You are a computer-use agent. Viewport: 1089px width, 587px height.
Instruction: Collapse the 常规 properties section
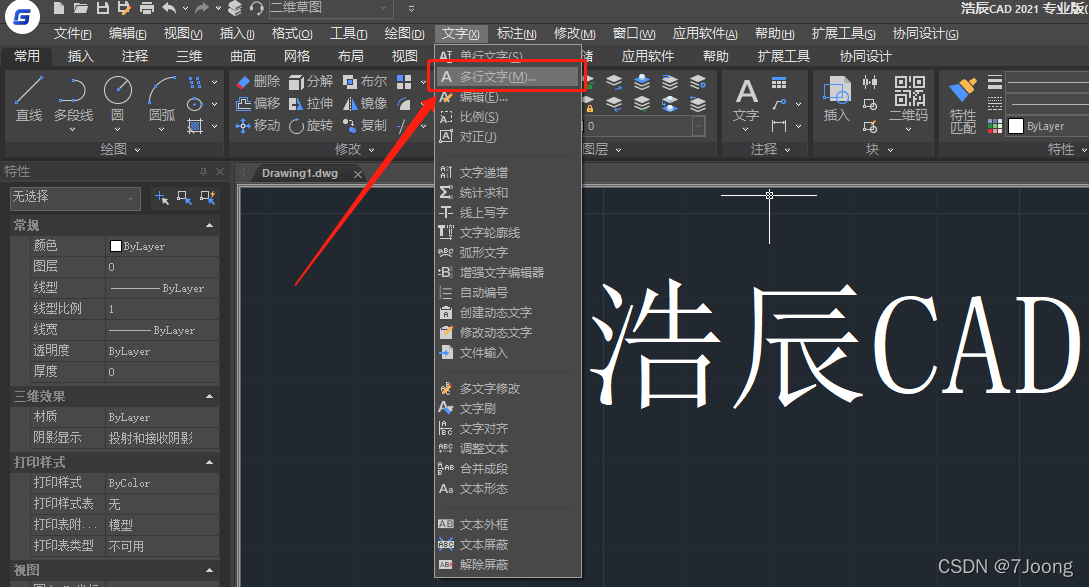click(x=209, y=225)
